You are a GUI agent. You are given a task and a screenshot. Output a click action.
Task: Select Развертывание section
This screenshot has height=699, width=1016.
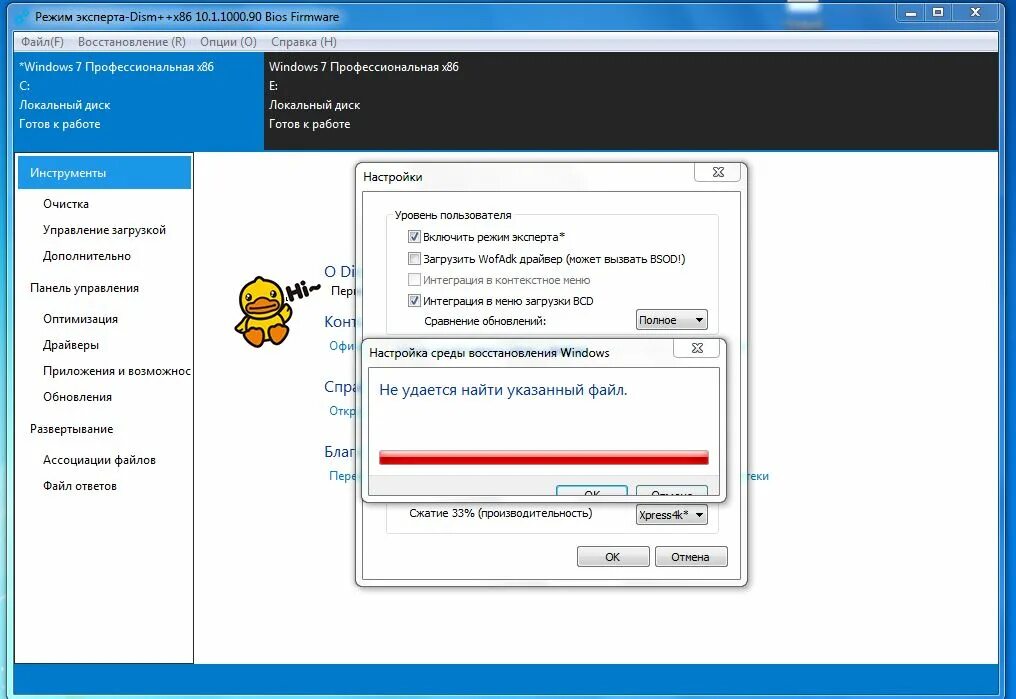click(71, 429)
